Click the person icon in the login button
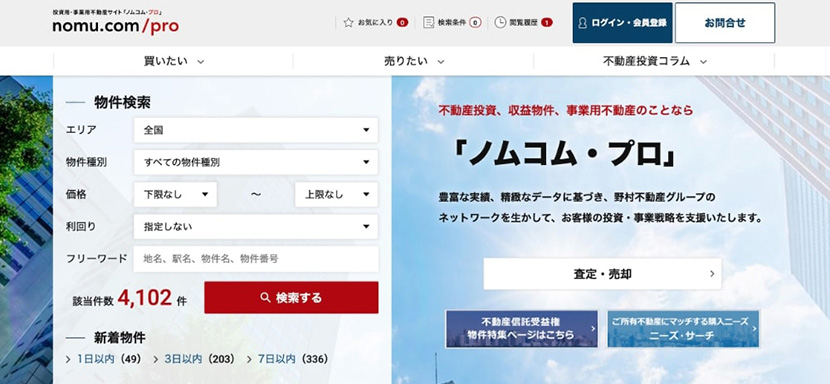 583,23
